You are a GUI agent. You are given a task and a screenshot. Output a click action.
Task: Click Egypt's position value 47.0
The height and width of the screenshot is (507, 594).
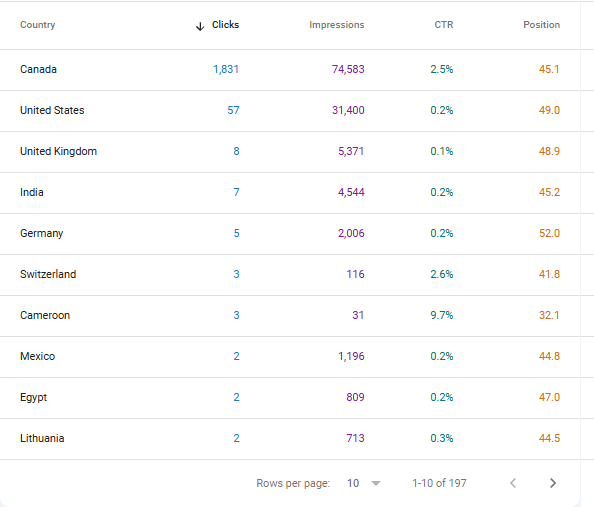point(549,397)
